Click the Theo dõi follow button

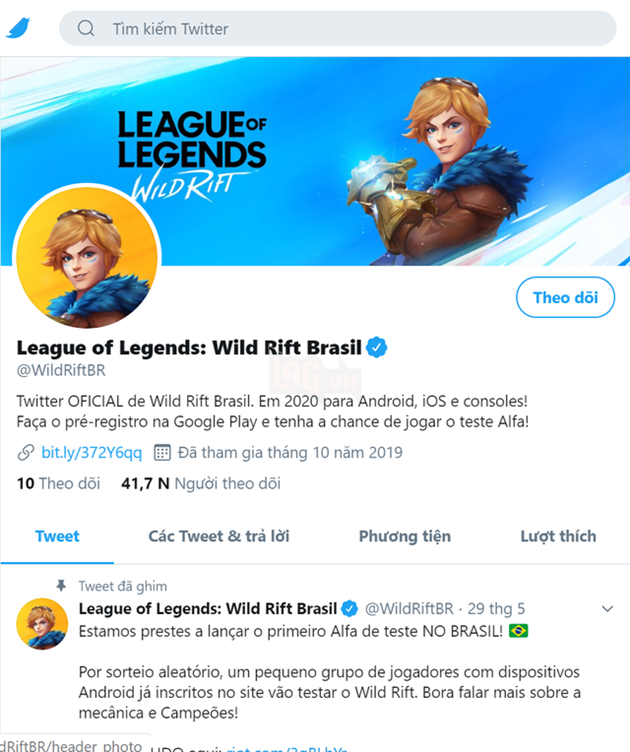[x=565, y=297]
